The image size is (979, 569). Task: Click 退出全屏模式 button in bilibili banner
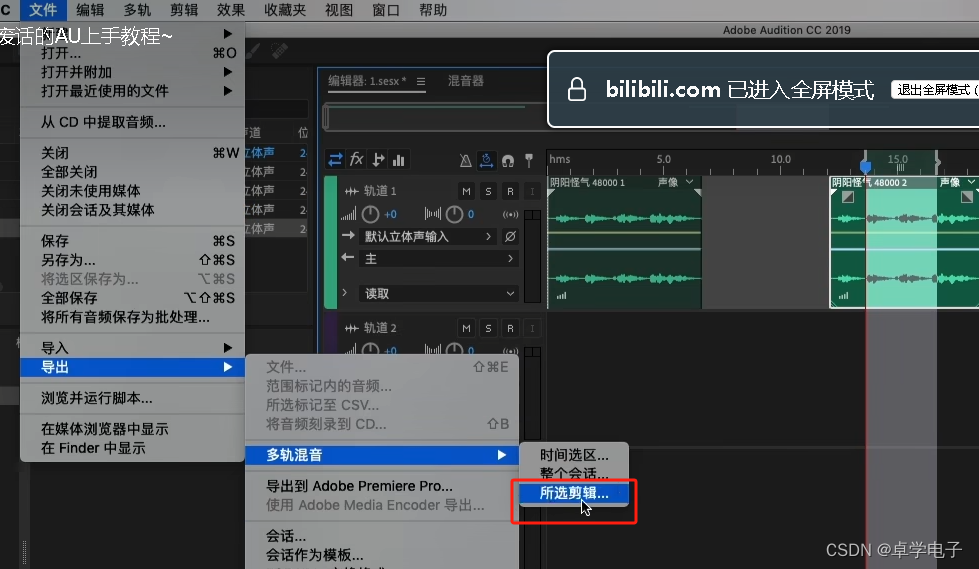click(935, 90)
